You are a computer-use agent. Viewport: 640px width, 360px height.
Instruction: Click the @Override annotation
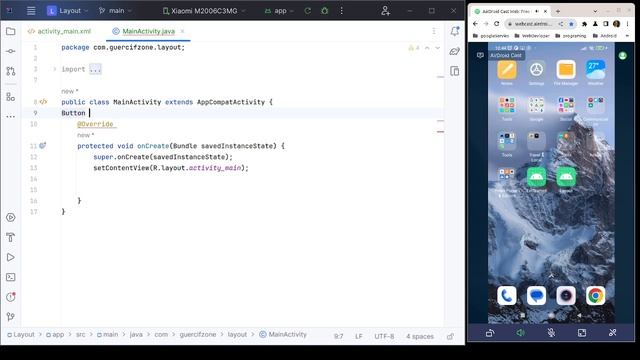click(x=95, y=124)
